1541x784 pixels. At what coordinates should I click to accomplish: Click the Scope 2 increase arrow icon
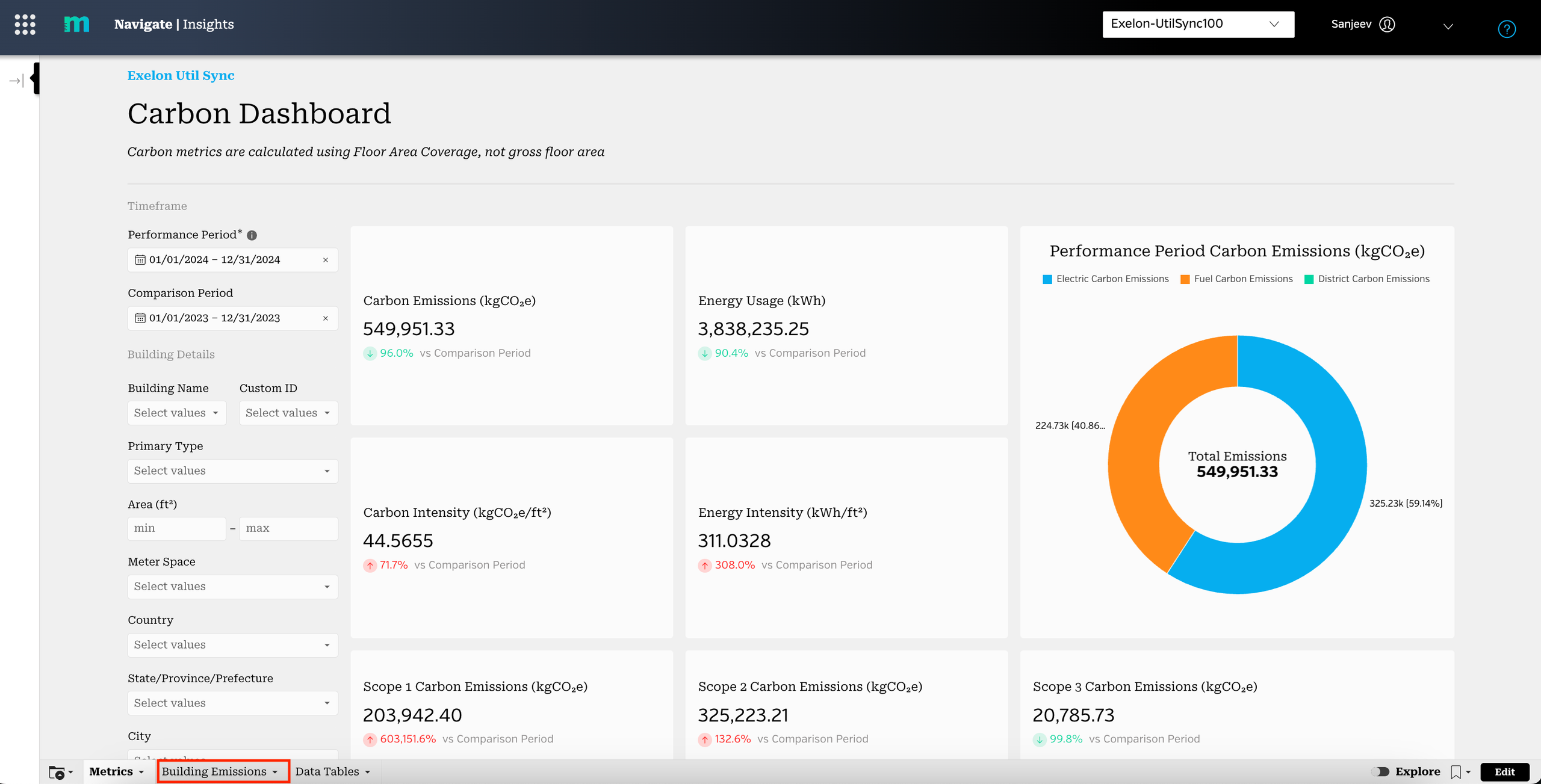click(x=705, y=739)
